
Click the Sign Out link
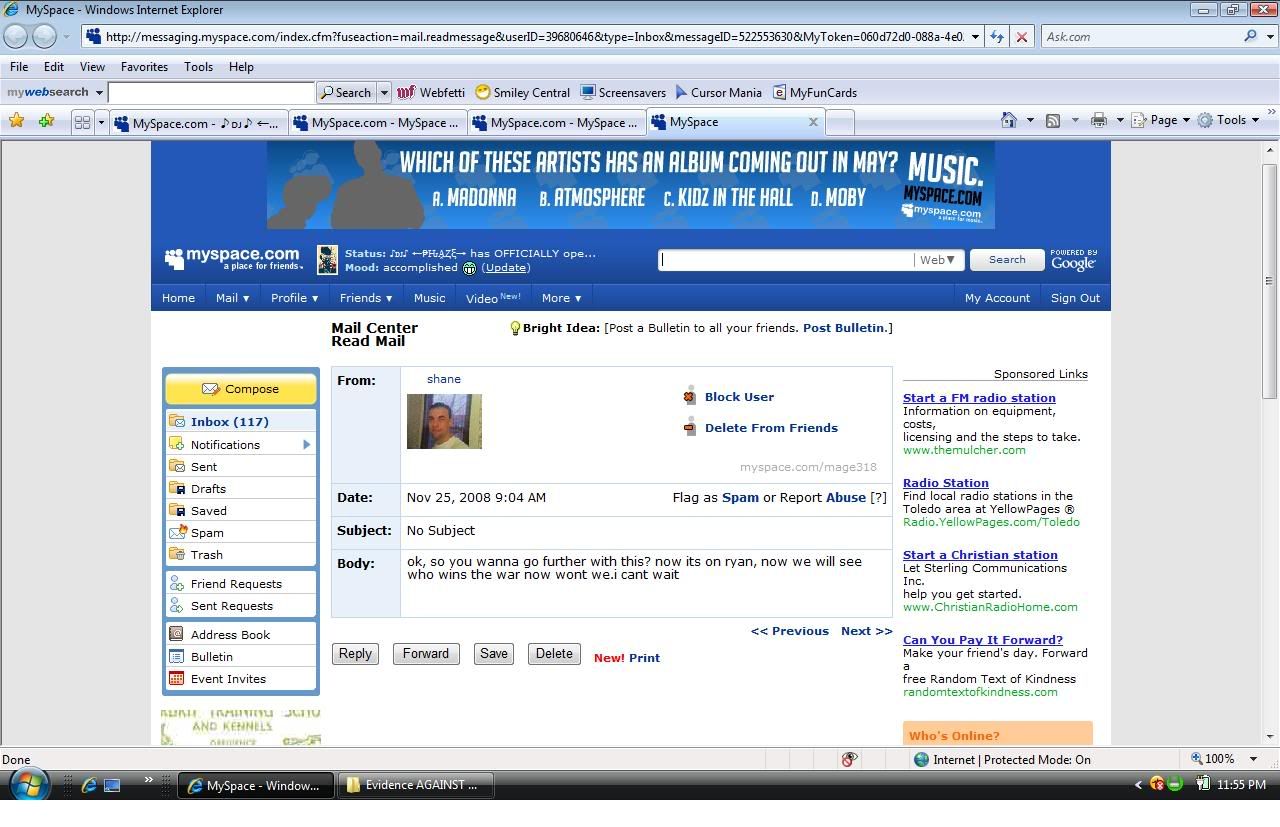(x=1075, y=298)
